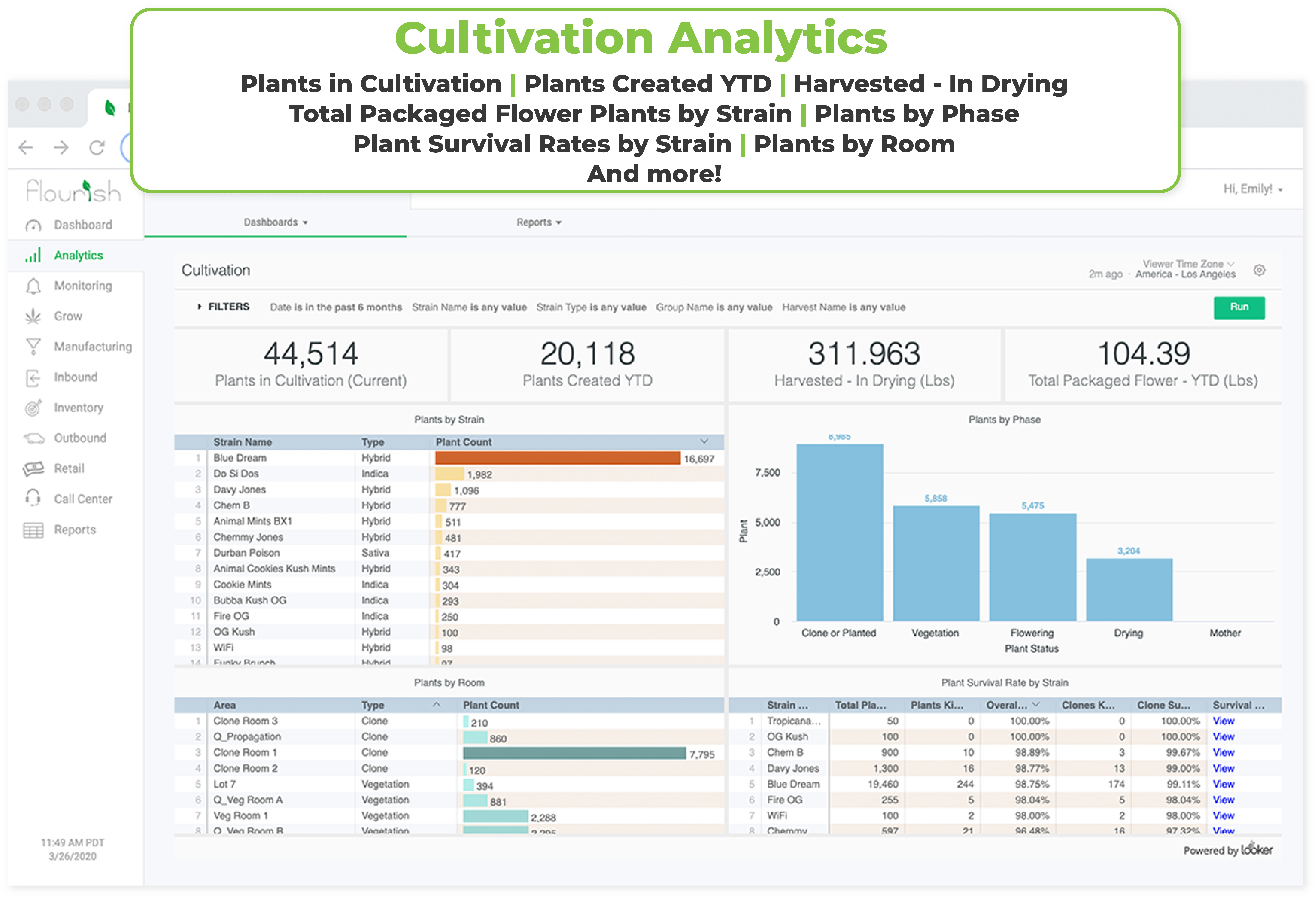Open the Manufacturing funnel icon
1316x898 pixels.
33,347
